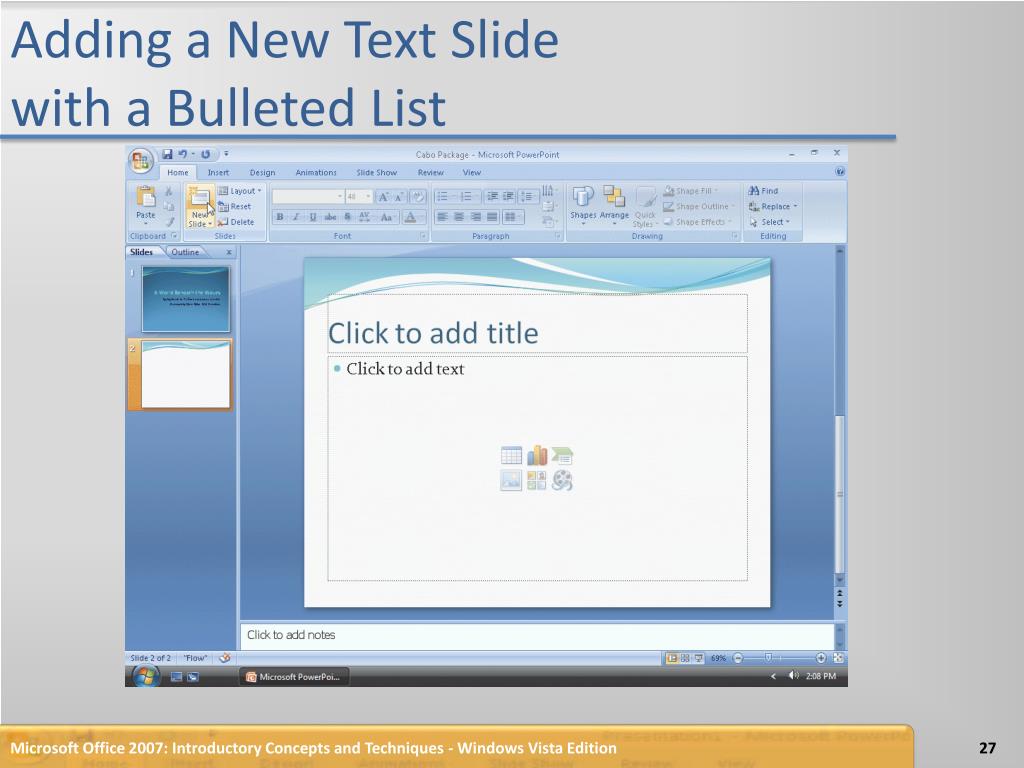Switch to the Outline pane tab
This screenshot has width=1024, height=768.
(x=185, y=252)
